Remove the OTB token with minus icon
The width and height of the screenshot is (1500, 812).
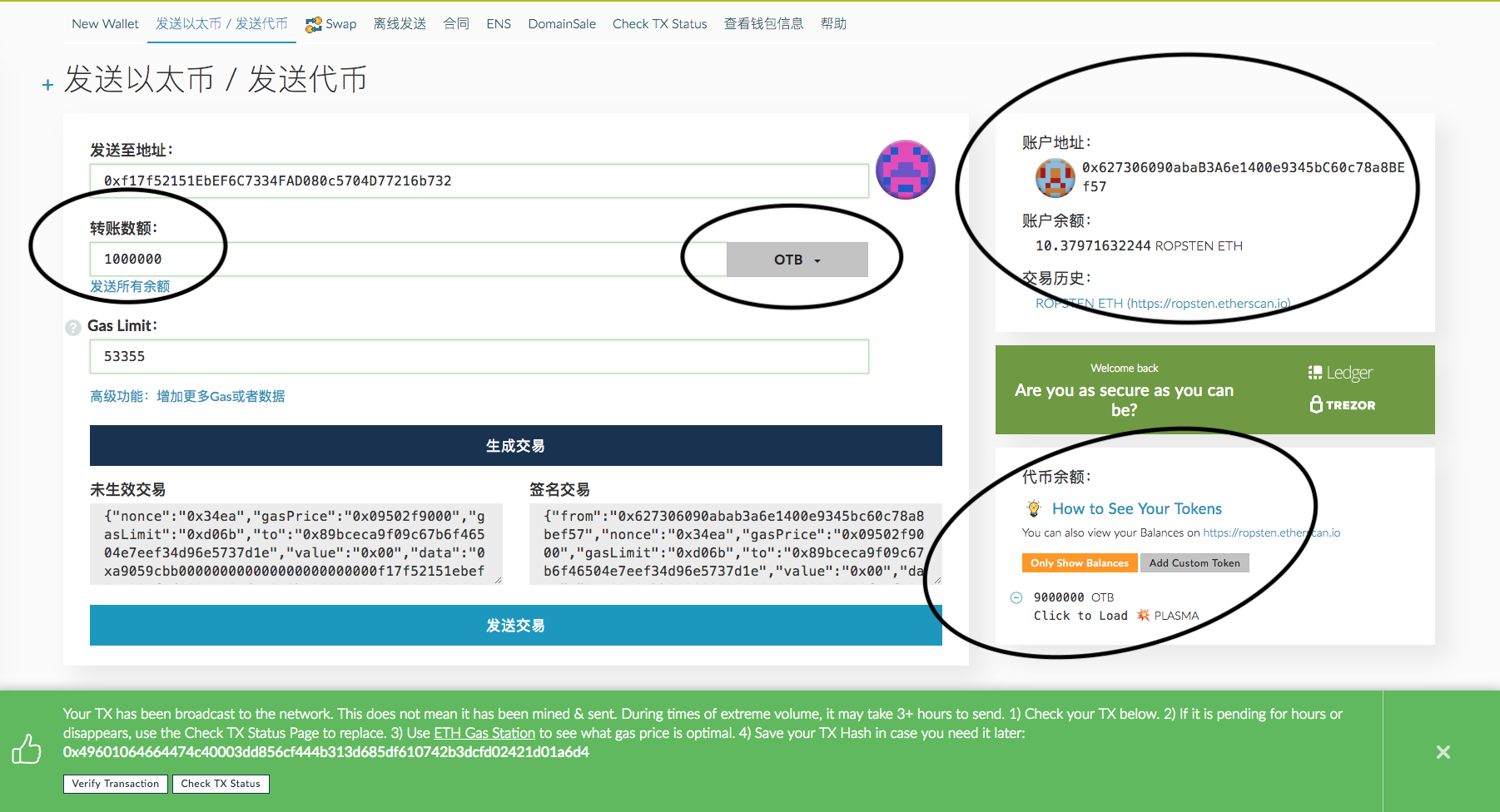pyautogui.click(x=1016, y=597)
